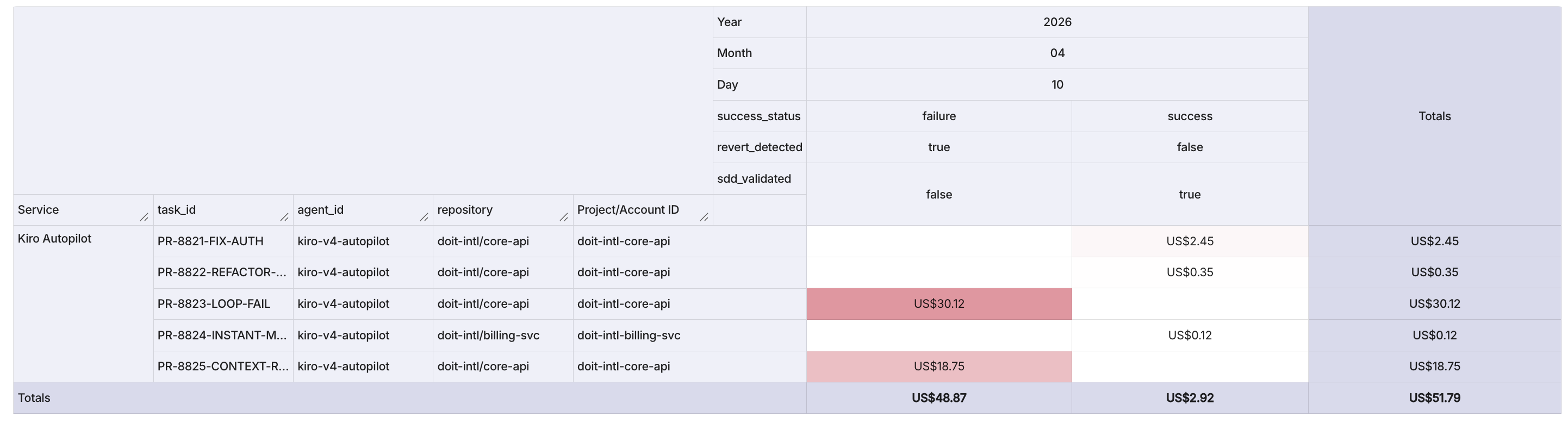Click the Service column resize handle
This screenshot has height=434, width=1568.
click(144, 218)
